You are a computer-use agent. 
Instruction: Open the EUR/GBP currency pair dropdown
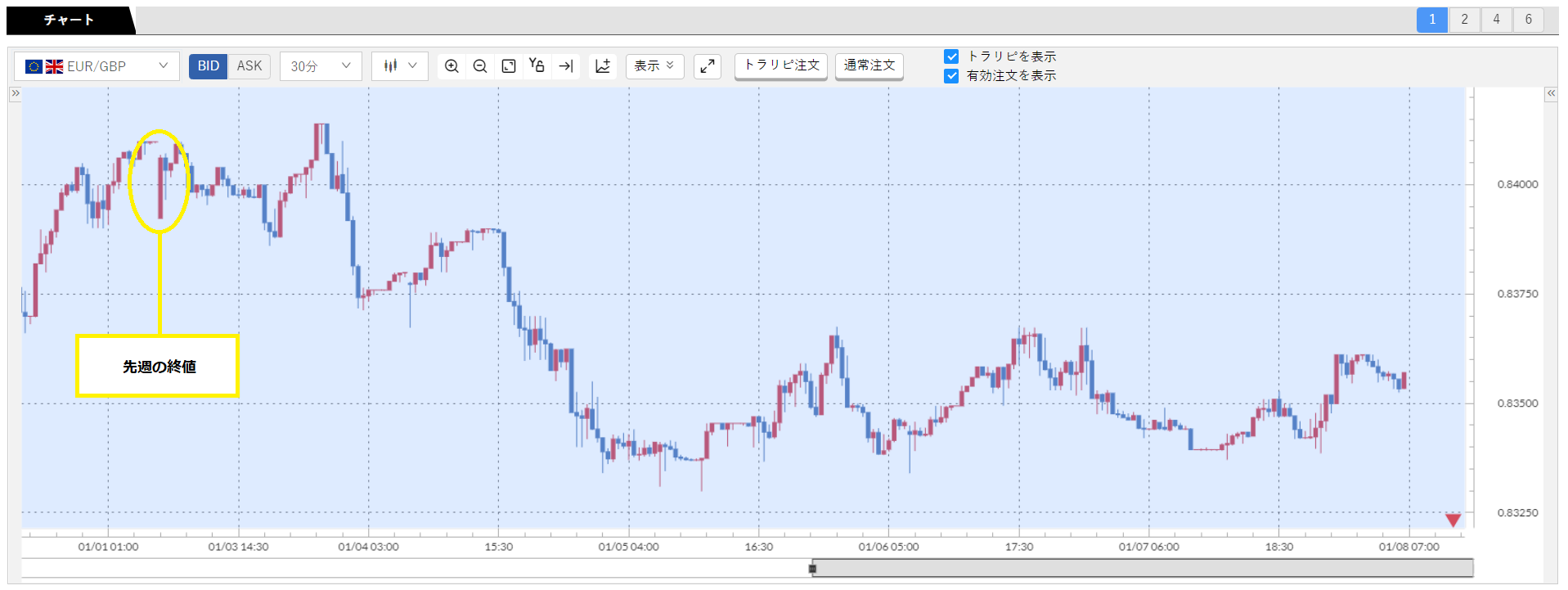[x=97, y=66]
